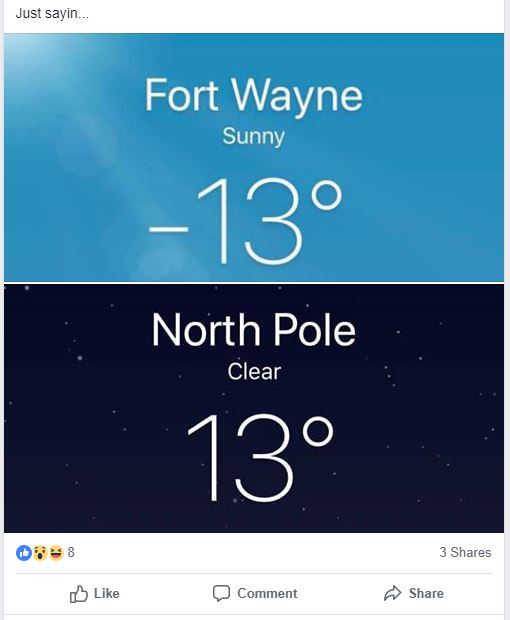Screen dimensions: 510x620
Task: Click the Sunny condition label
Action: click(253, 137)
